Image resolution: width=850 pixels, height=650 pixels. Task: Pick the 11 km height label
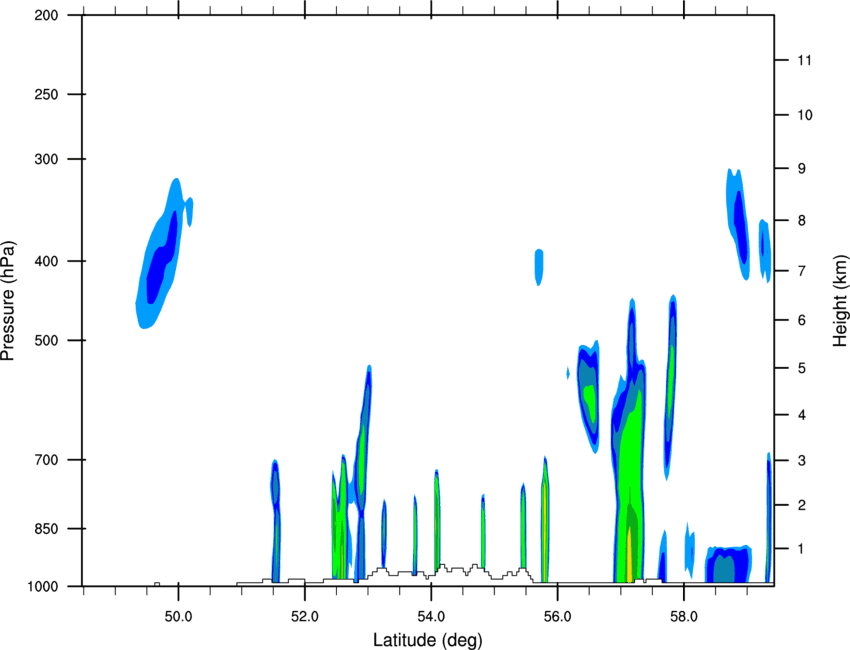804,60
